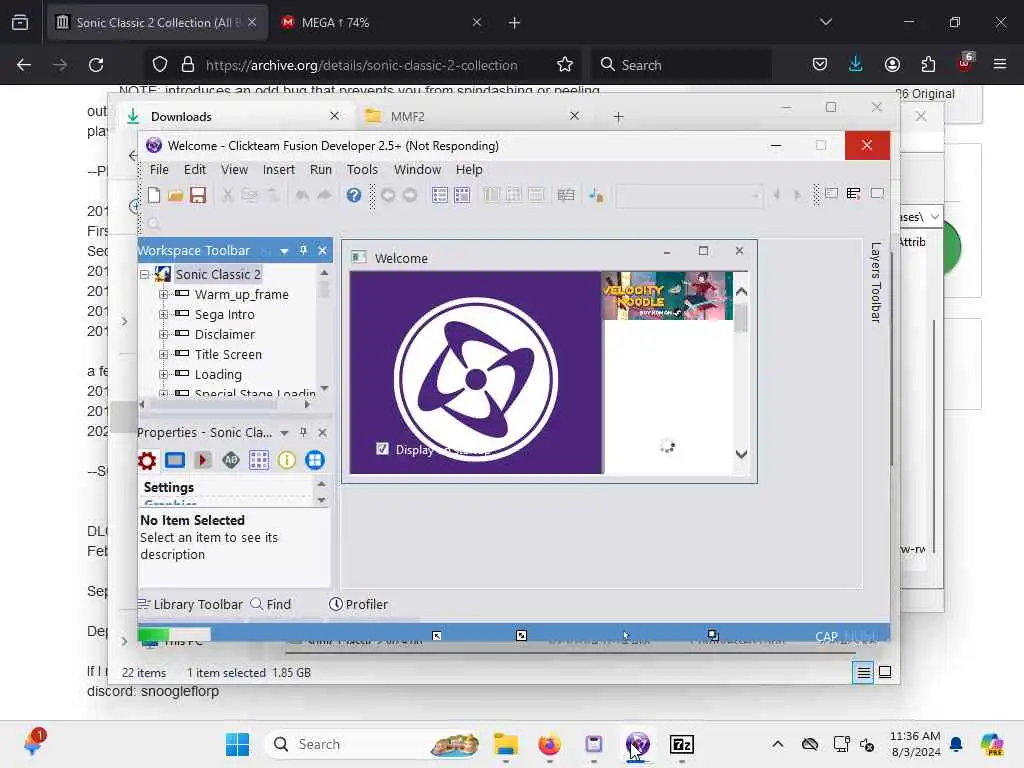Screen dimensions: 1024x768
Task: Click the Firefox search box
Action: pyautogui.click(x=681, y=65)
